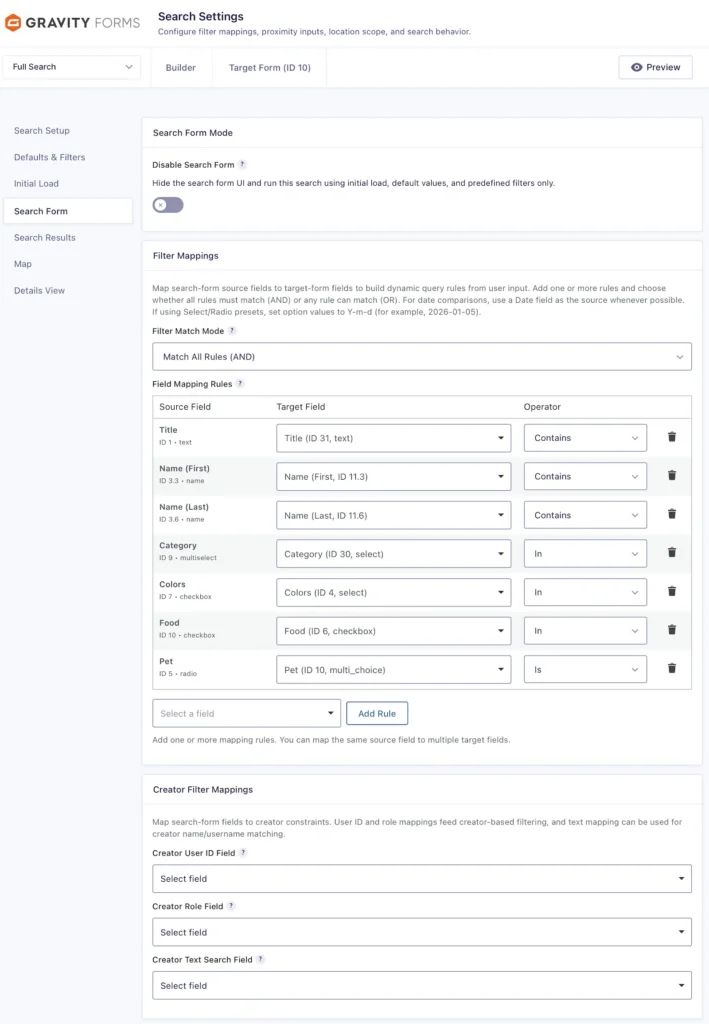Open the Category operator In dropdown
Viewport: 709px width, 1024px height.
[x=586, y=554]
